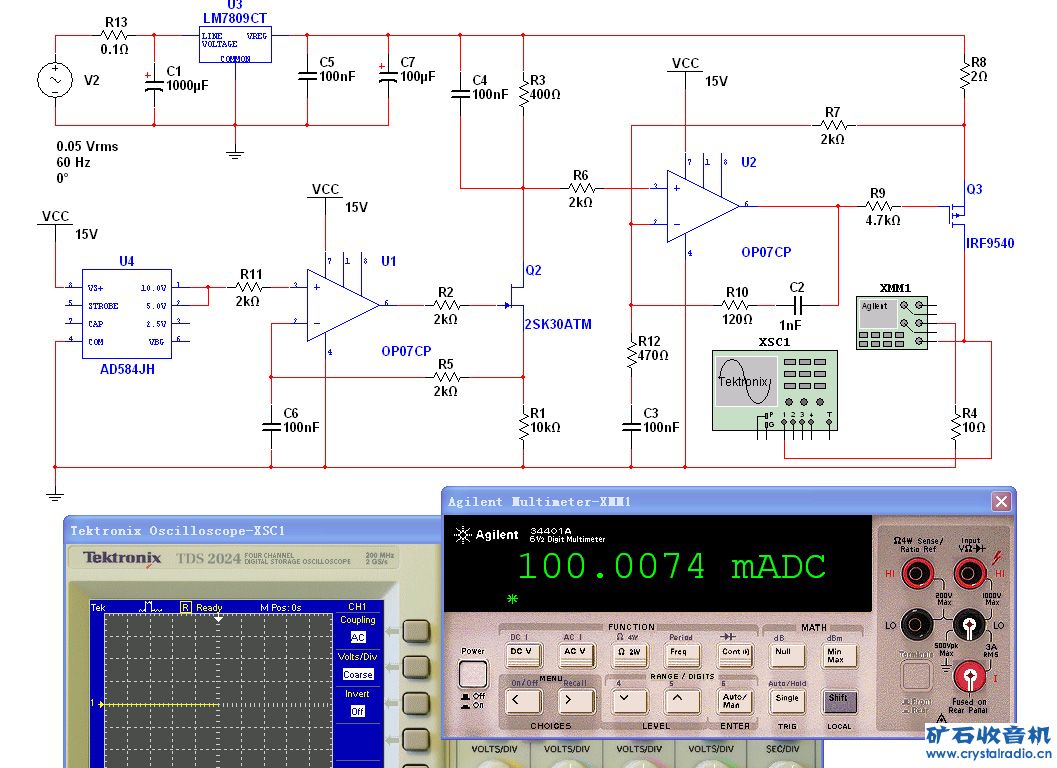Click the DC V function button
Image resolution: width=1057 pixels, height=768 pixels.
click(x=522, y=654)
